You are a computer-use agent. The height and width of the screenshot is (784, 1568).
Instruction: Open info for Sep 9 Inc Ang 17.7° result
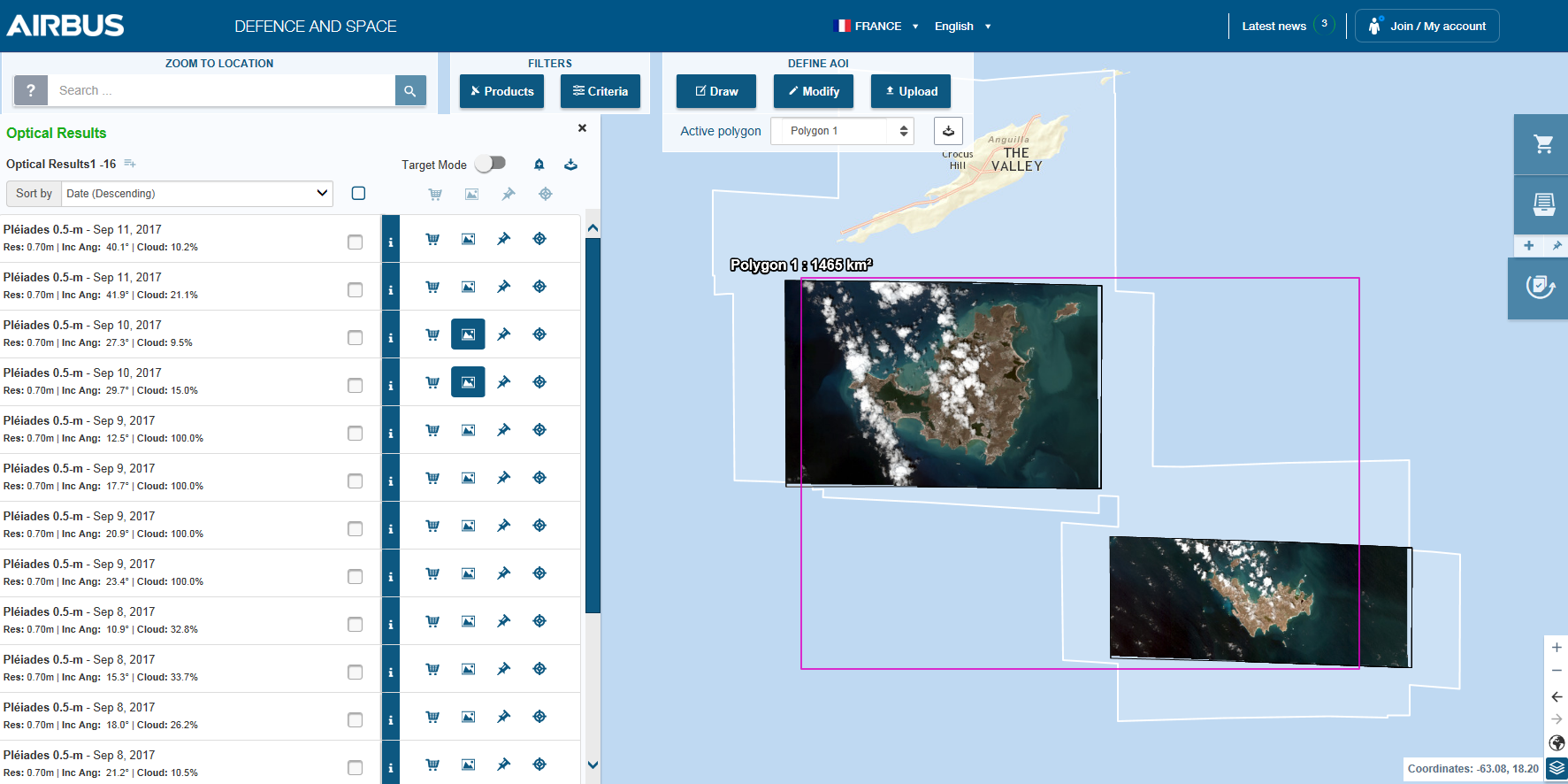[390, 478]
